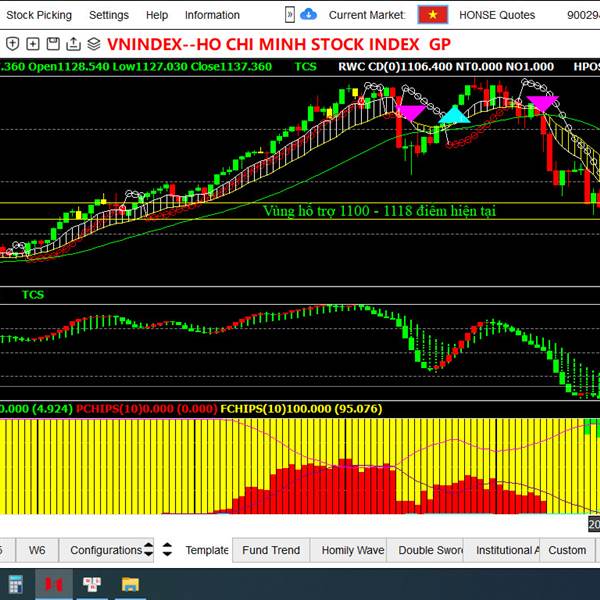Click the export upload icon

[73, 44]
